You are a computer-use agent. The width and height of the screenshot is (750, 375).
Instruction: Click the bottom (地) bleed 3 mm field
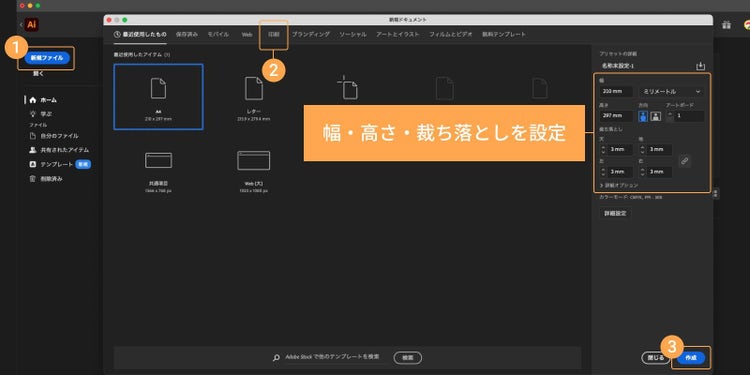point(660,150)
